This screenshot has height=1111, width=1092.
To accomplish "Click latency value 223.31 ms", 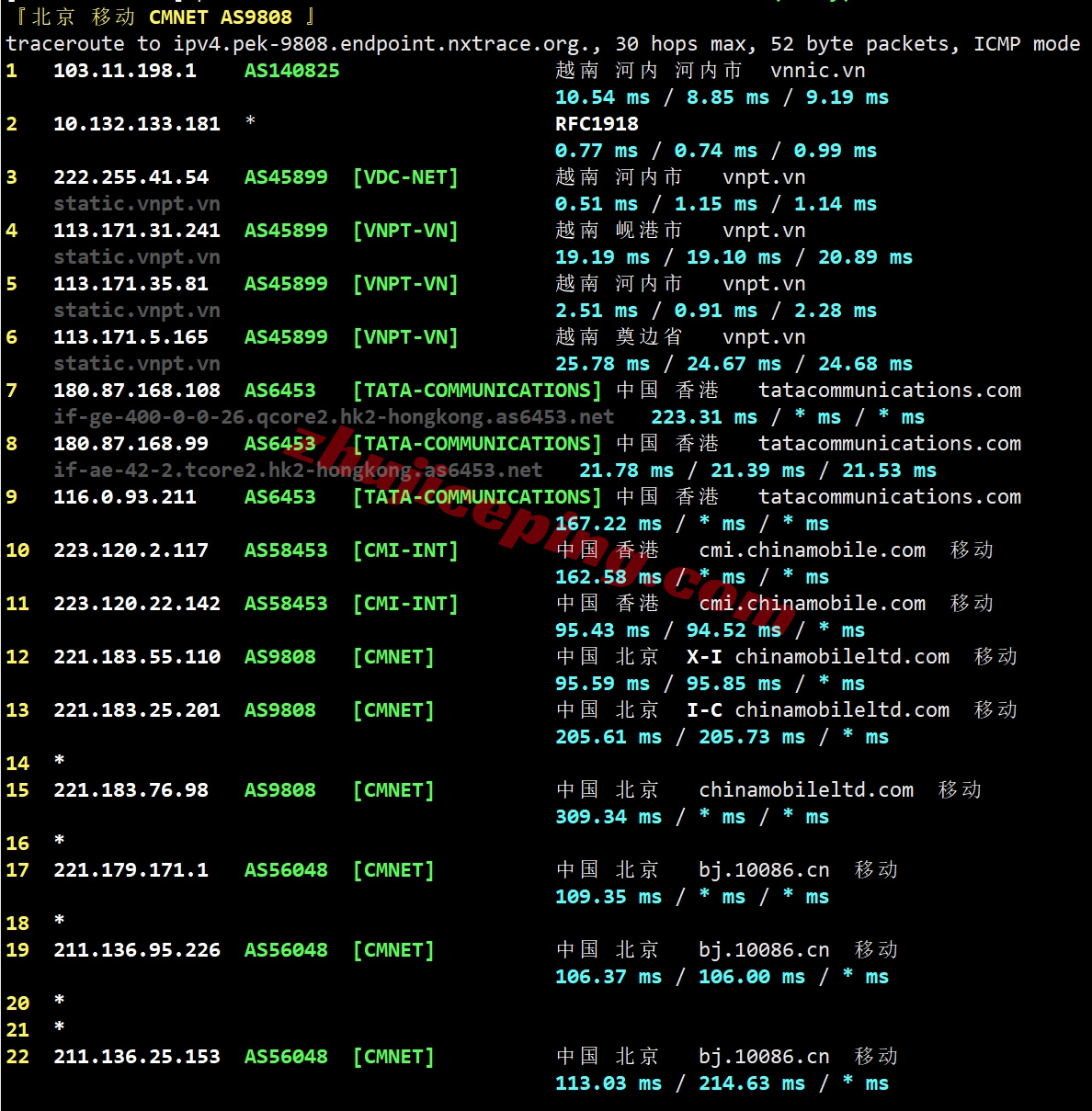I will click(x=704, y=417).
